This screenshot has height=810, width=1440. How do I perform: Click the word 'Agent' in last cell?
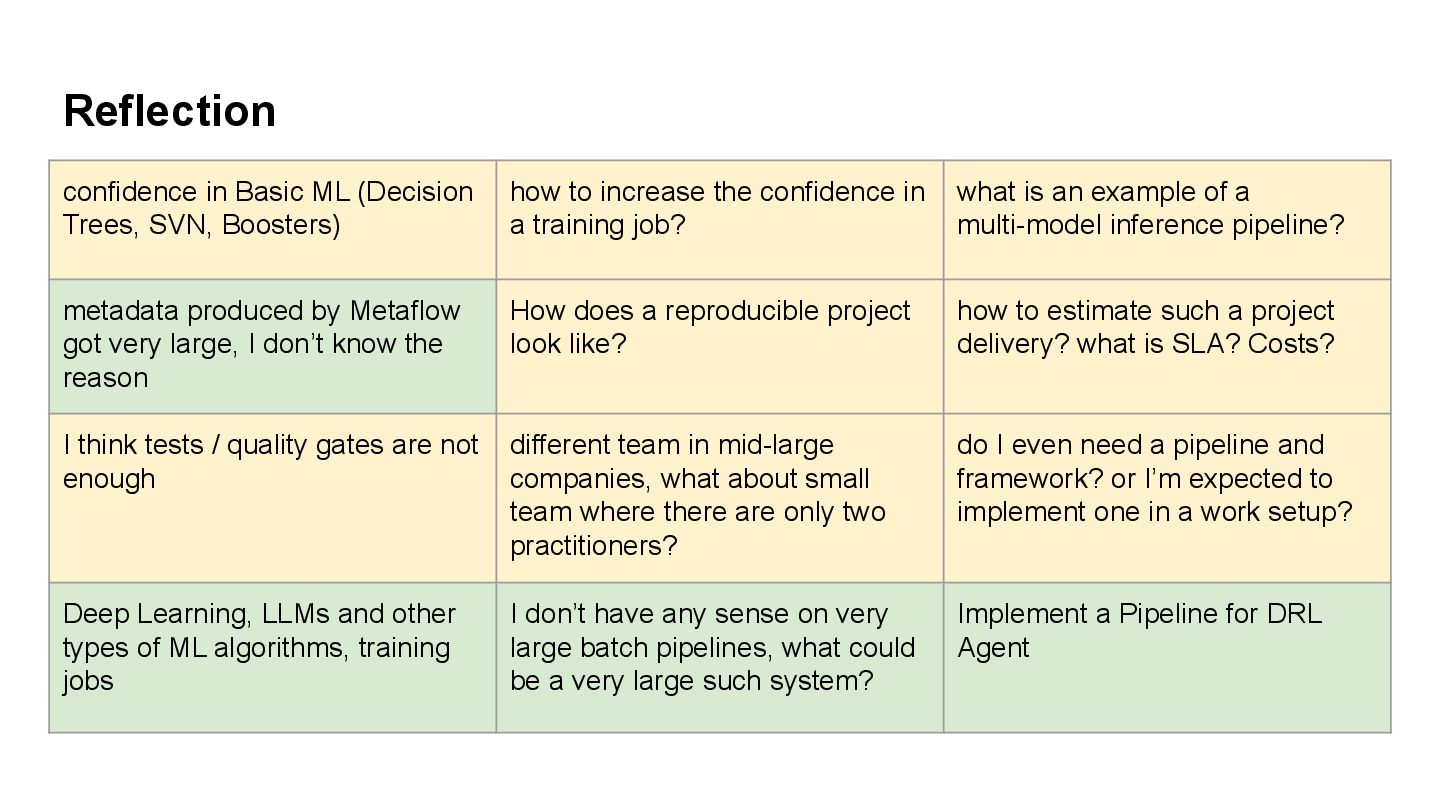point(993,649)
